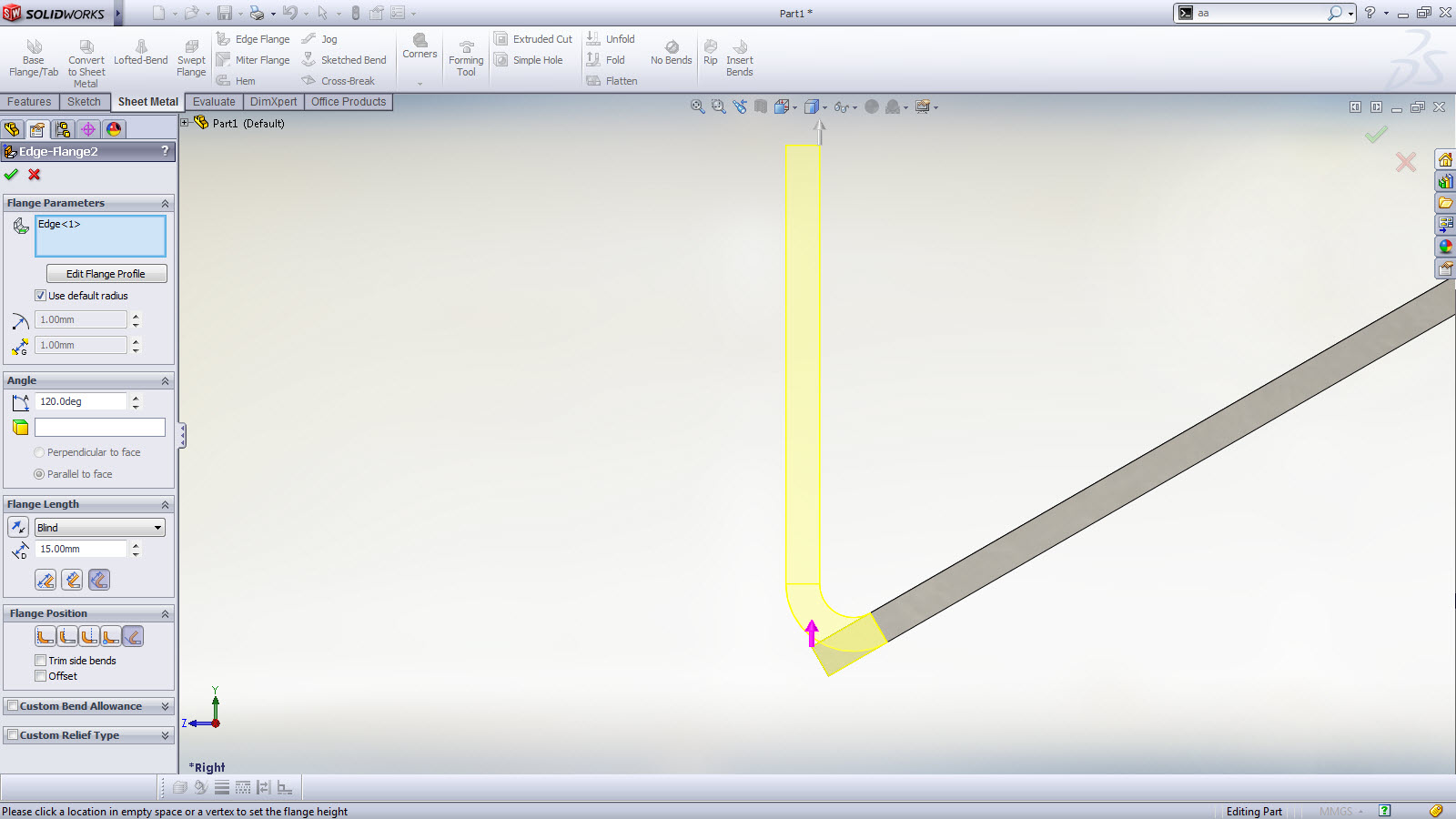Open the Sketch tab
The image size is (1456, 819).
[x=84, y=102]
